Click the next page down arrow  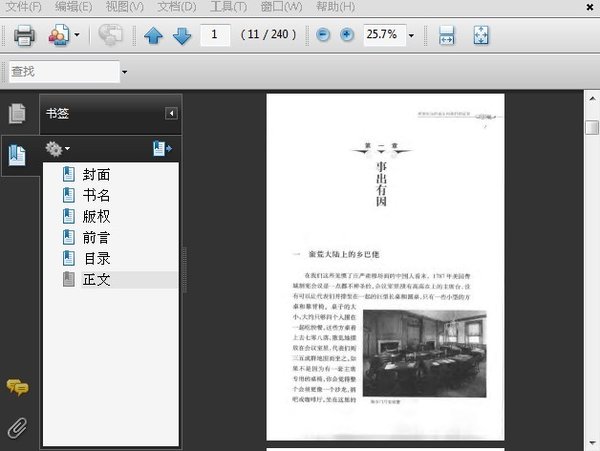pos(181,36)
